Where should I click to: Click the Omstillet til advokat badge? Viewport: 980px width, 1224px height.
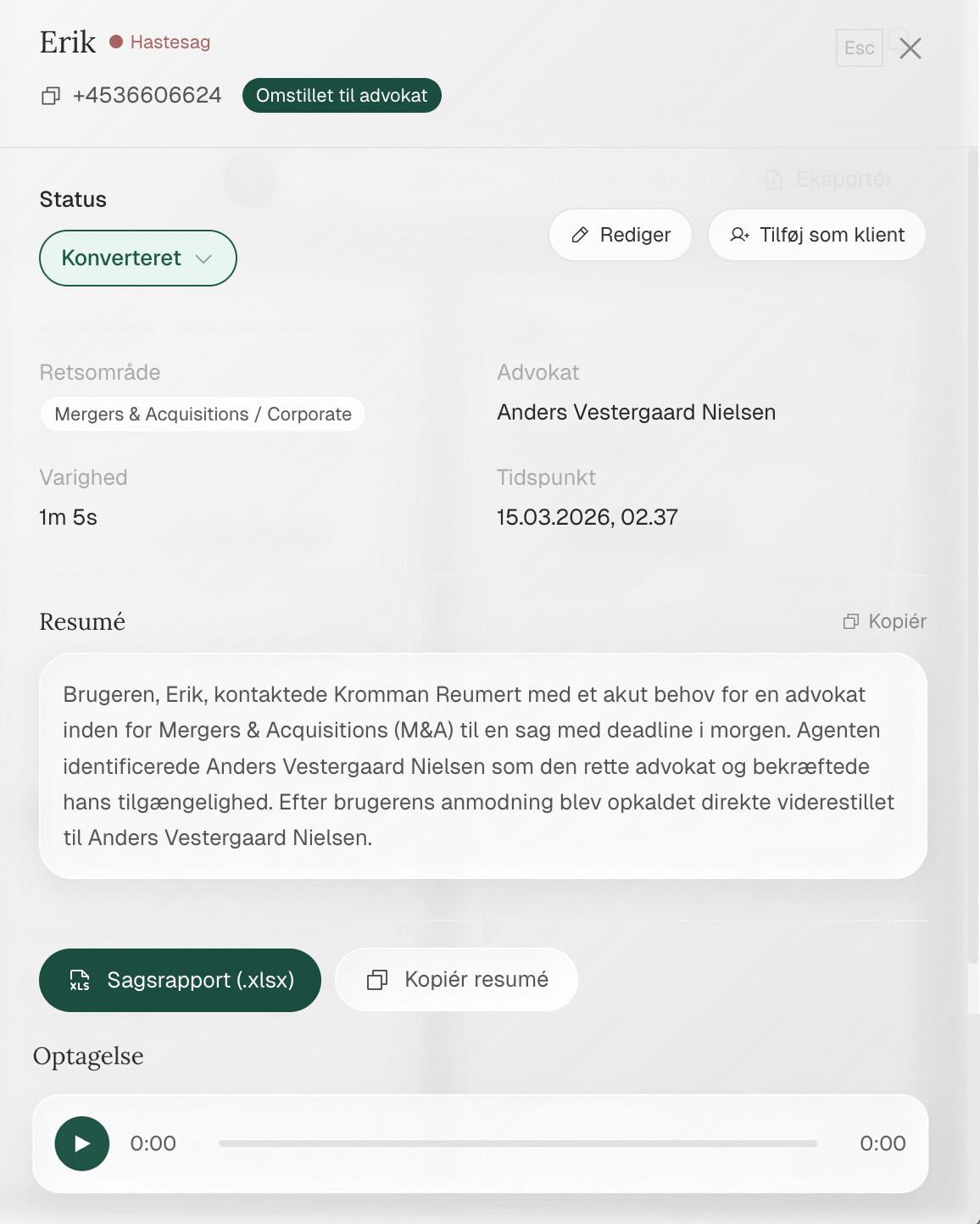[x=342, y=96]
